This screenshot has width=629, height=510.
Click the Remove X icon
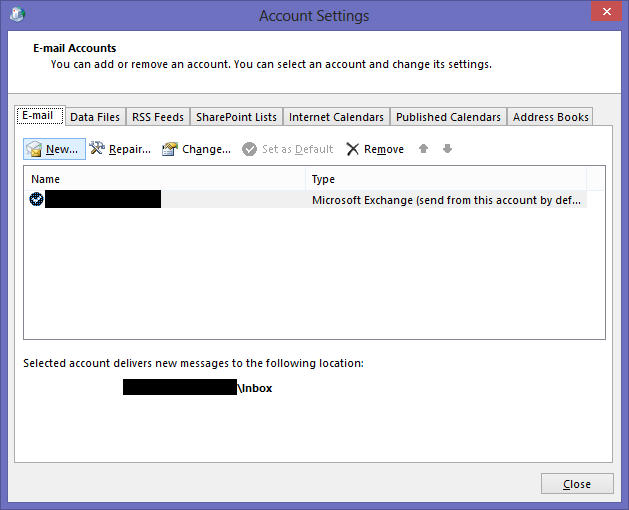coord(353,149)
